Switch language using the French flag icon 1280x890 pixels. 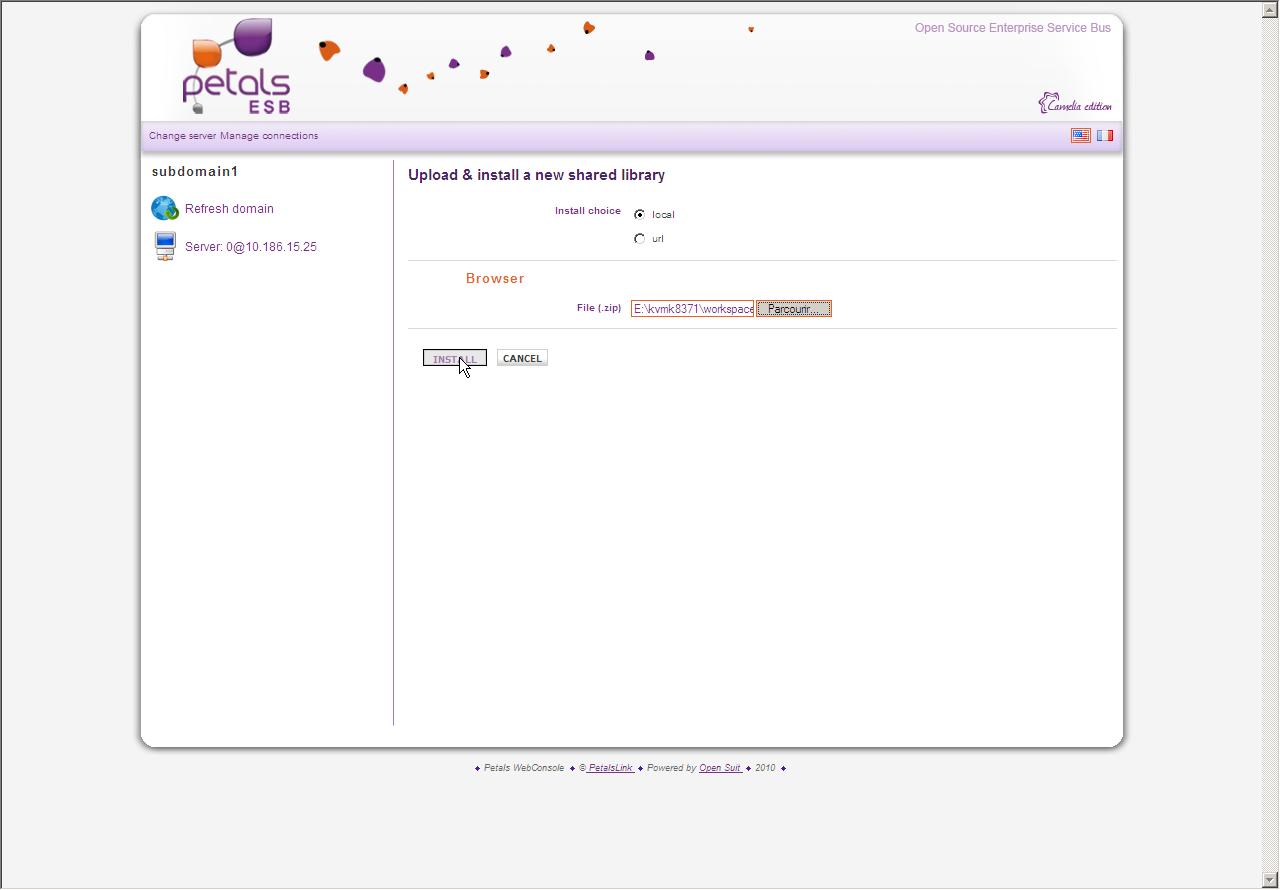tap(1104, 136)
